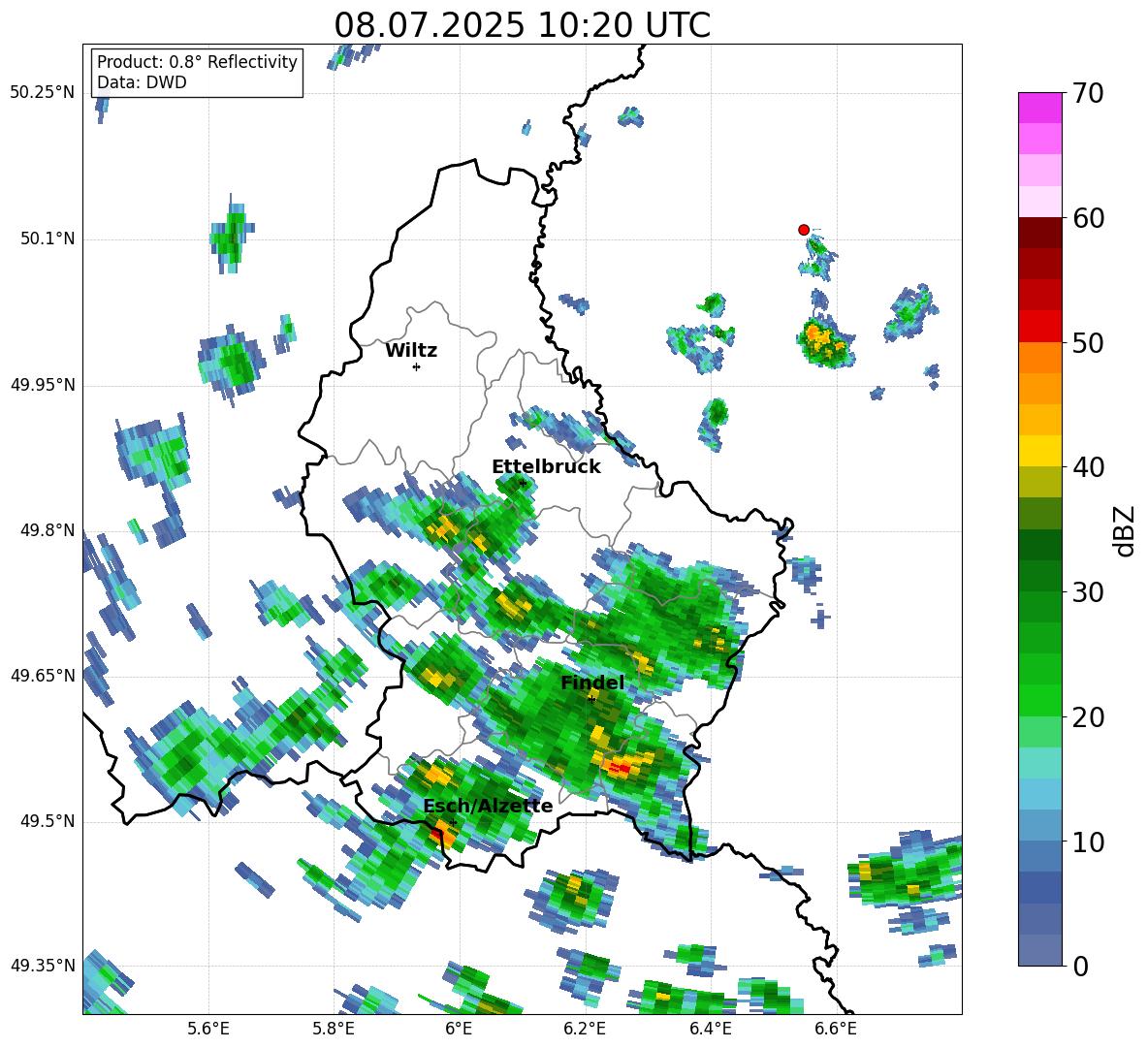The image size is (1148, 1048).
Task: Click the red reflectivity core southeast of Findel
Action: [620, 768]
